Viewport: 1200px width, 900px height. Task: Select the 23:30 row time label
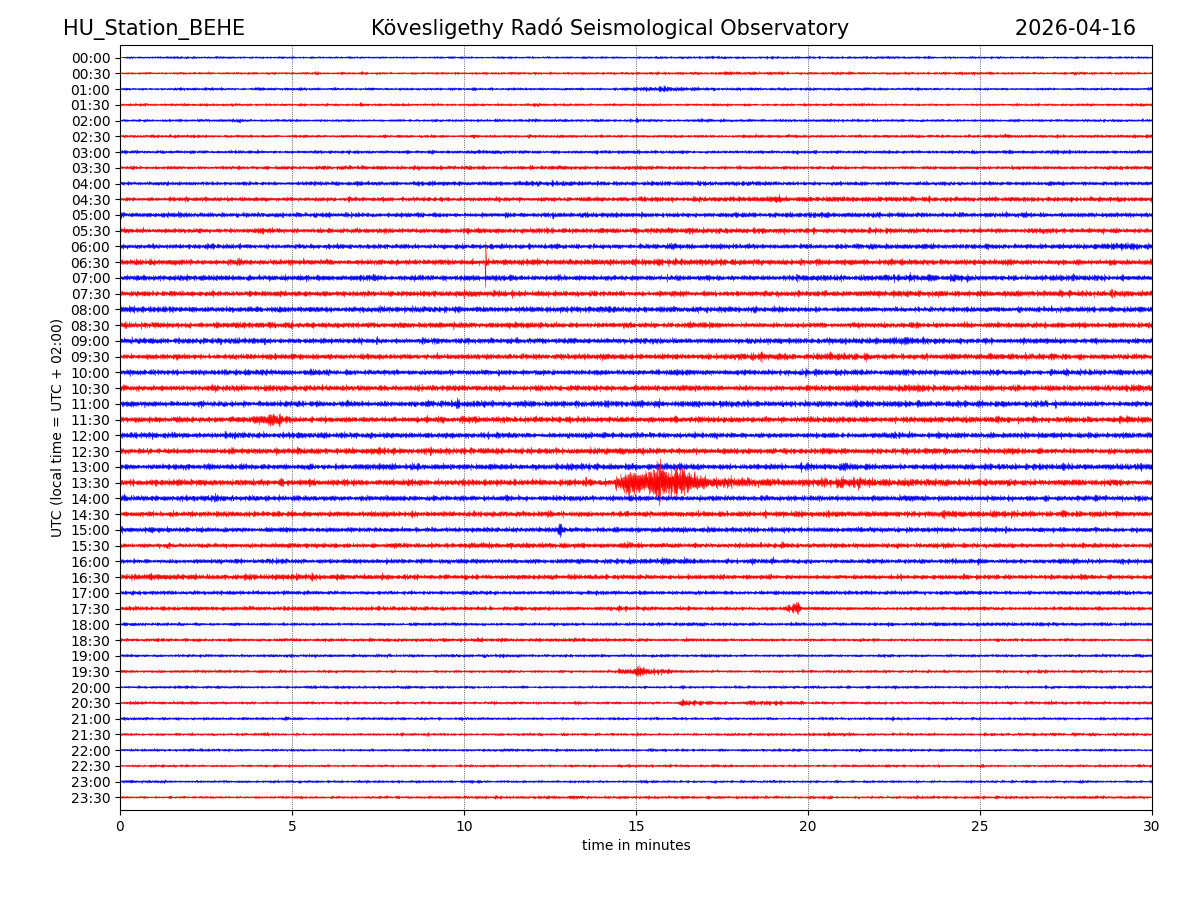point(91,798)
